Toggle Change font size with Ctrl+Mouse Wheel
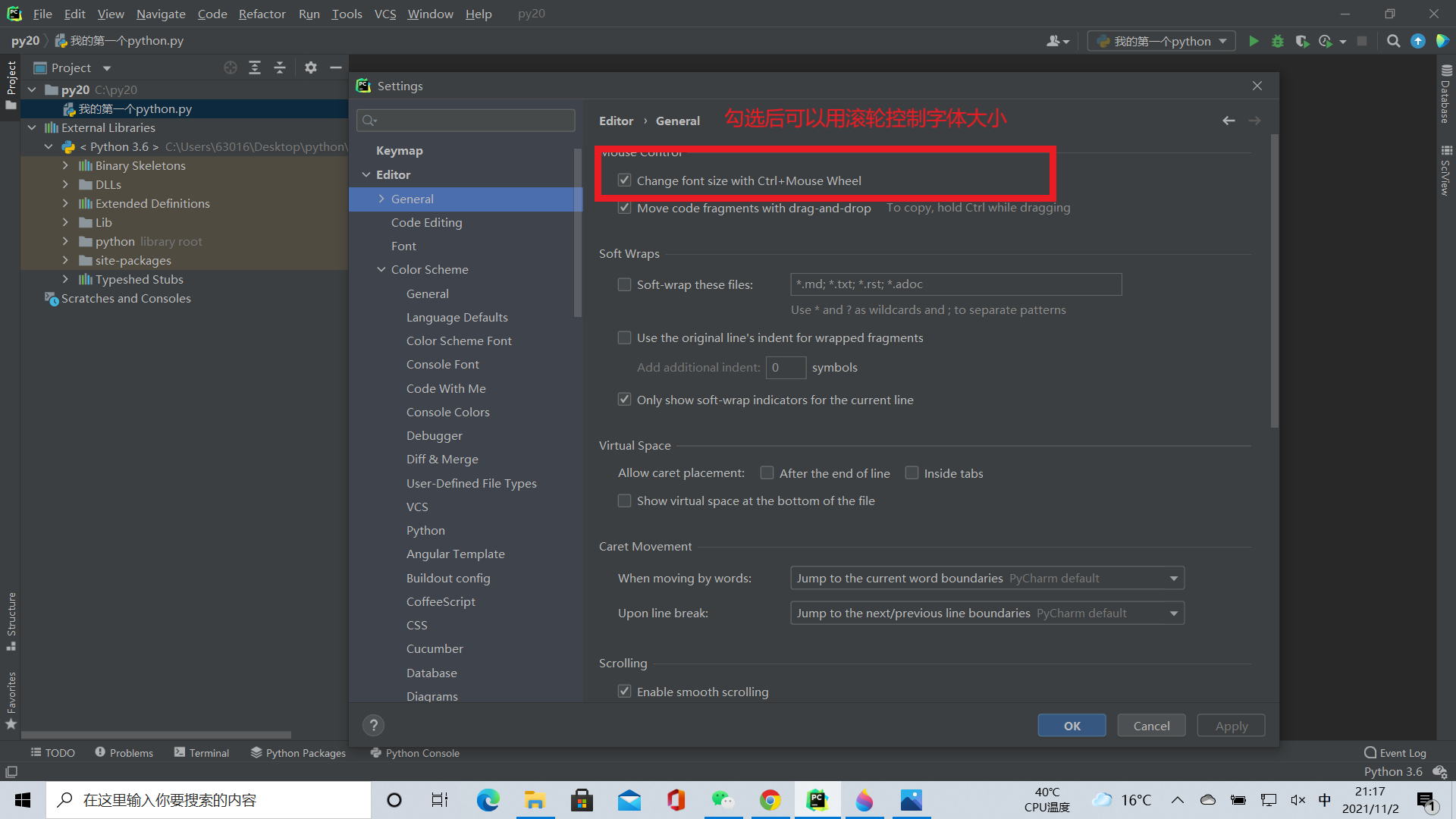 tap(624, 180)
